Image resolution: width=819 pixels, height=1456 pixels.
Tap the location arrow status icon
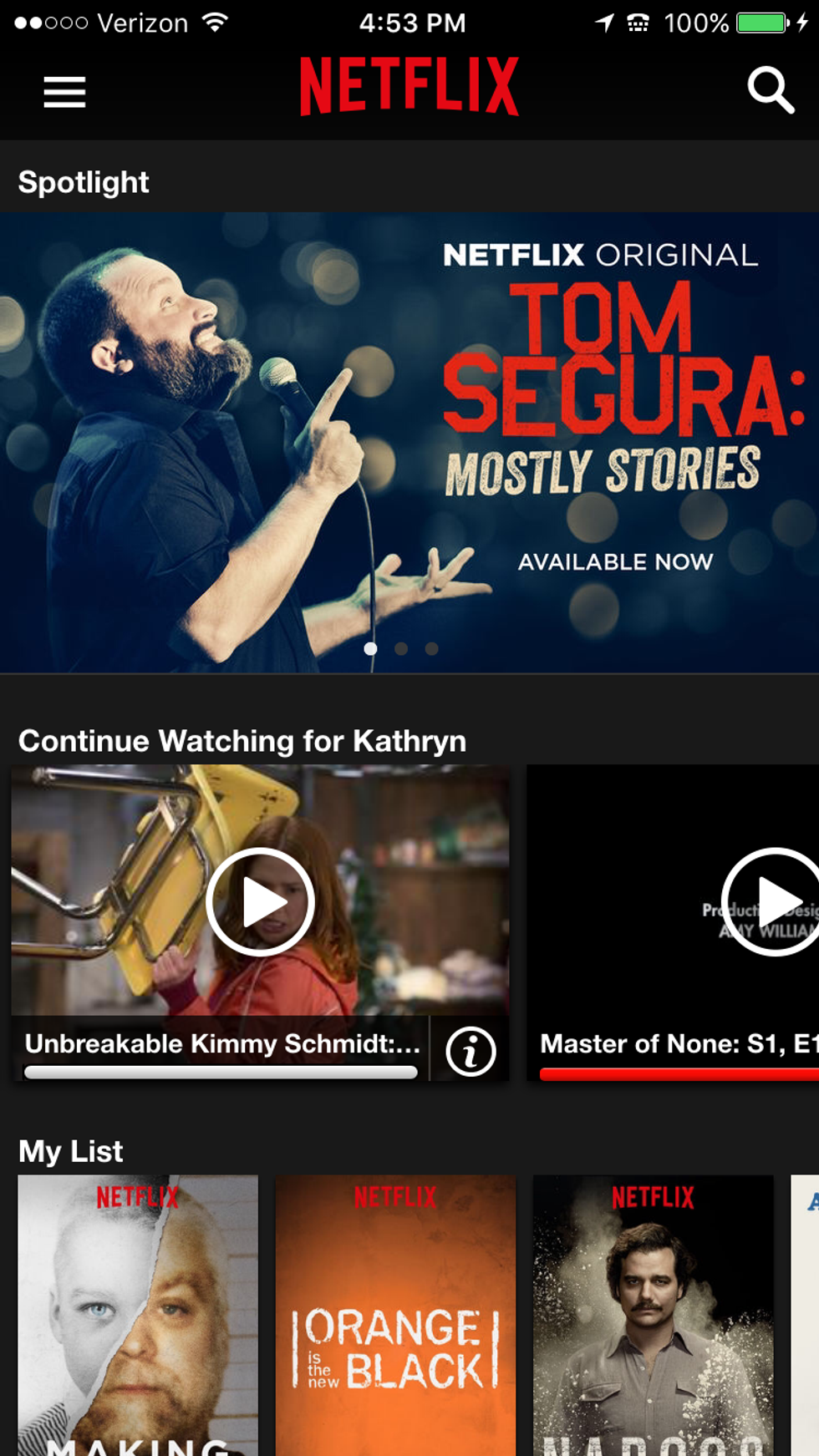click(604, 23)
